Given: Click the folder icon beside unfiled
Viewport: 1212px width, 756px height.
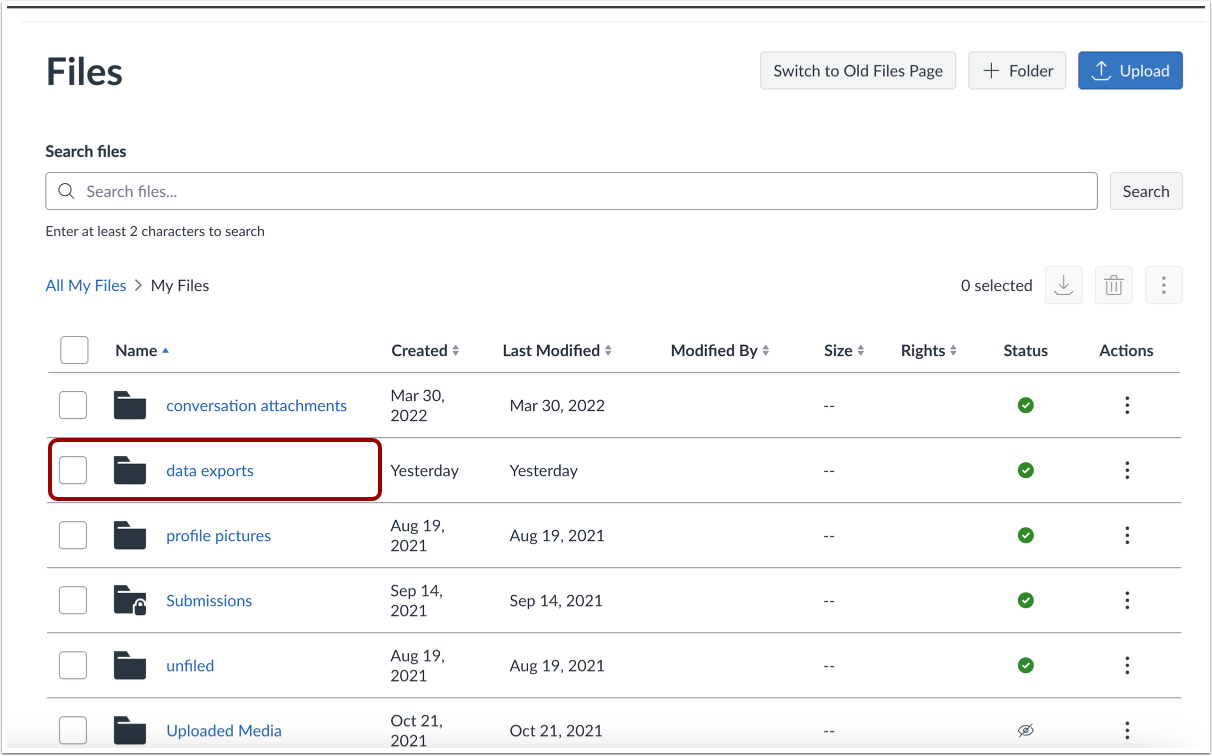Looking at the screenshot, I should [x=130, y=665].
